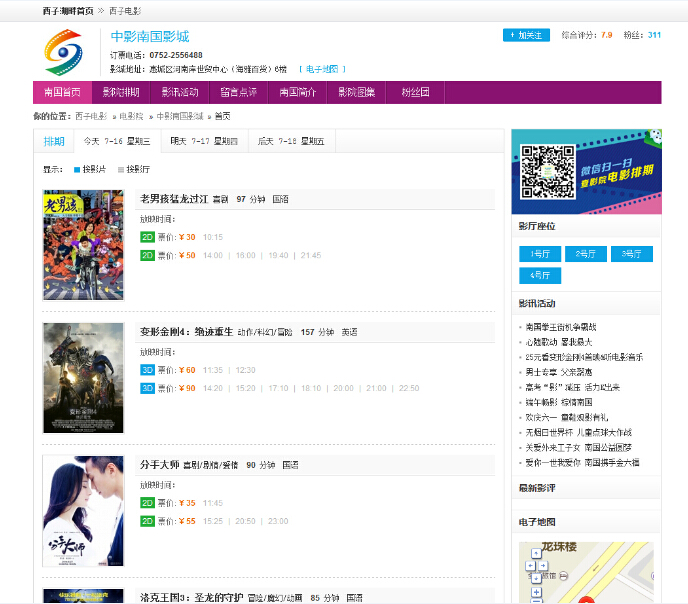
Task: Open the 洛克王国3:圣龙的守护 title link
Action: click(192, 597)
